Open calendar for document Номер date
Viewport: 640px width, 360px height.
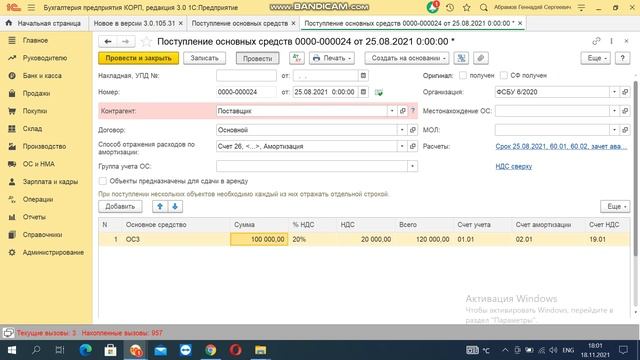(363, 92)
